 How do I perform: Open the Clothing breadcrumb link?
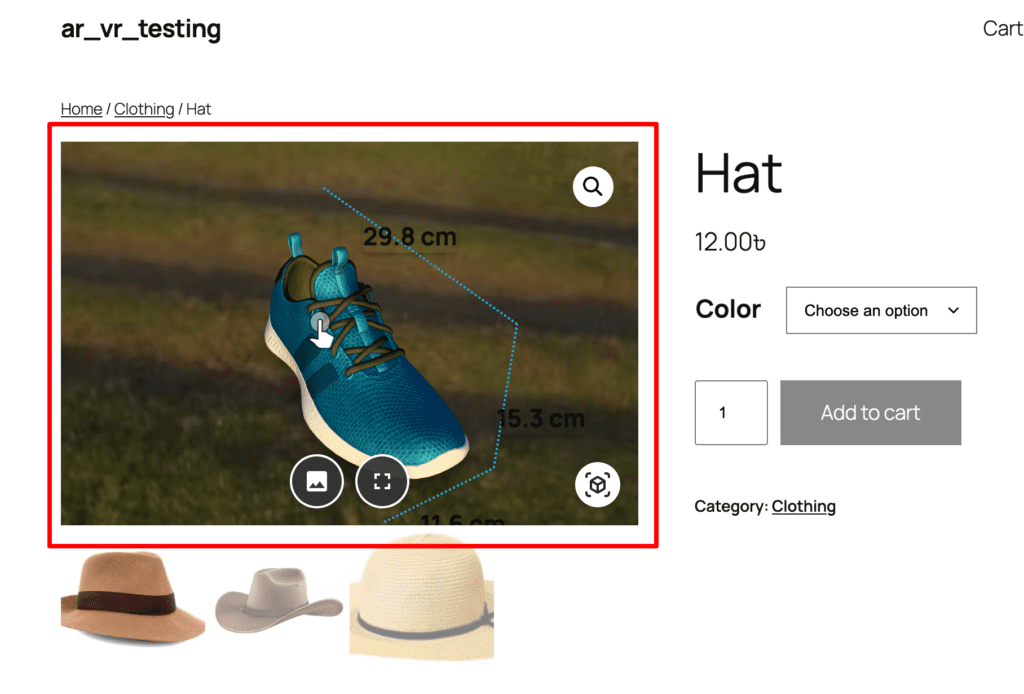(x=144, y=109)
